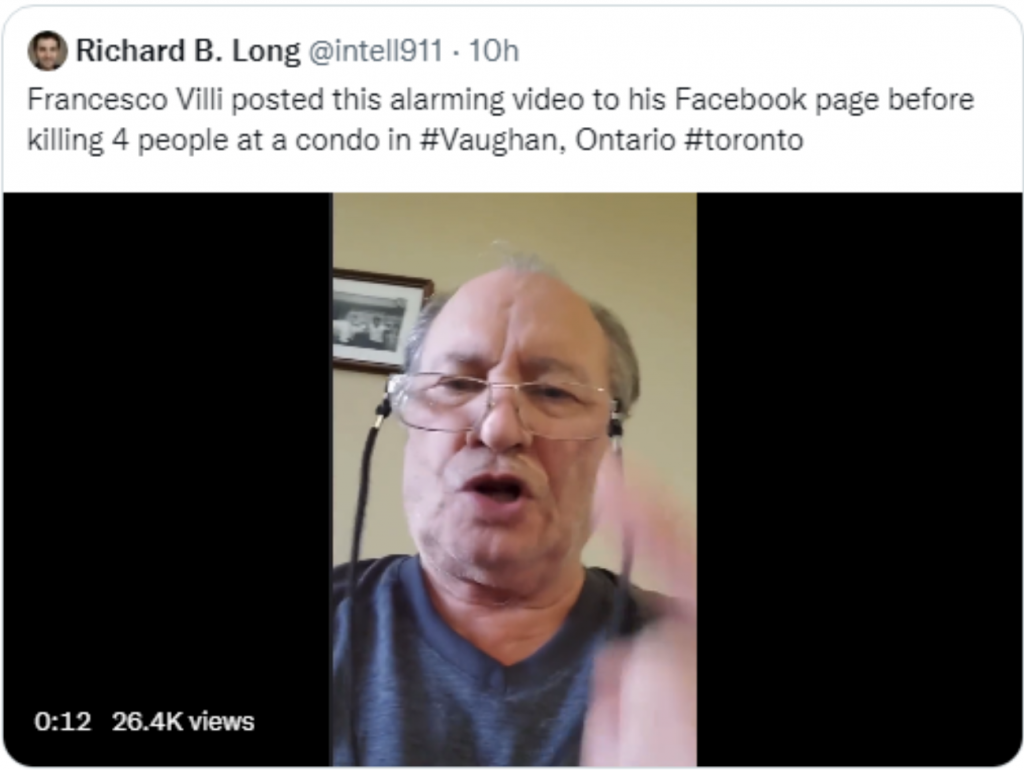The image size is (1024, 770).
Task: Click the dot separator before 10h
Action: pyautogui.click(x=456, y=52)
